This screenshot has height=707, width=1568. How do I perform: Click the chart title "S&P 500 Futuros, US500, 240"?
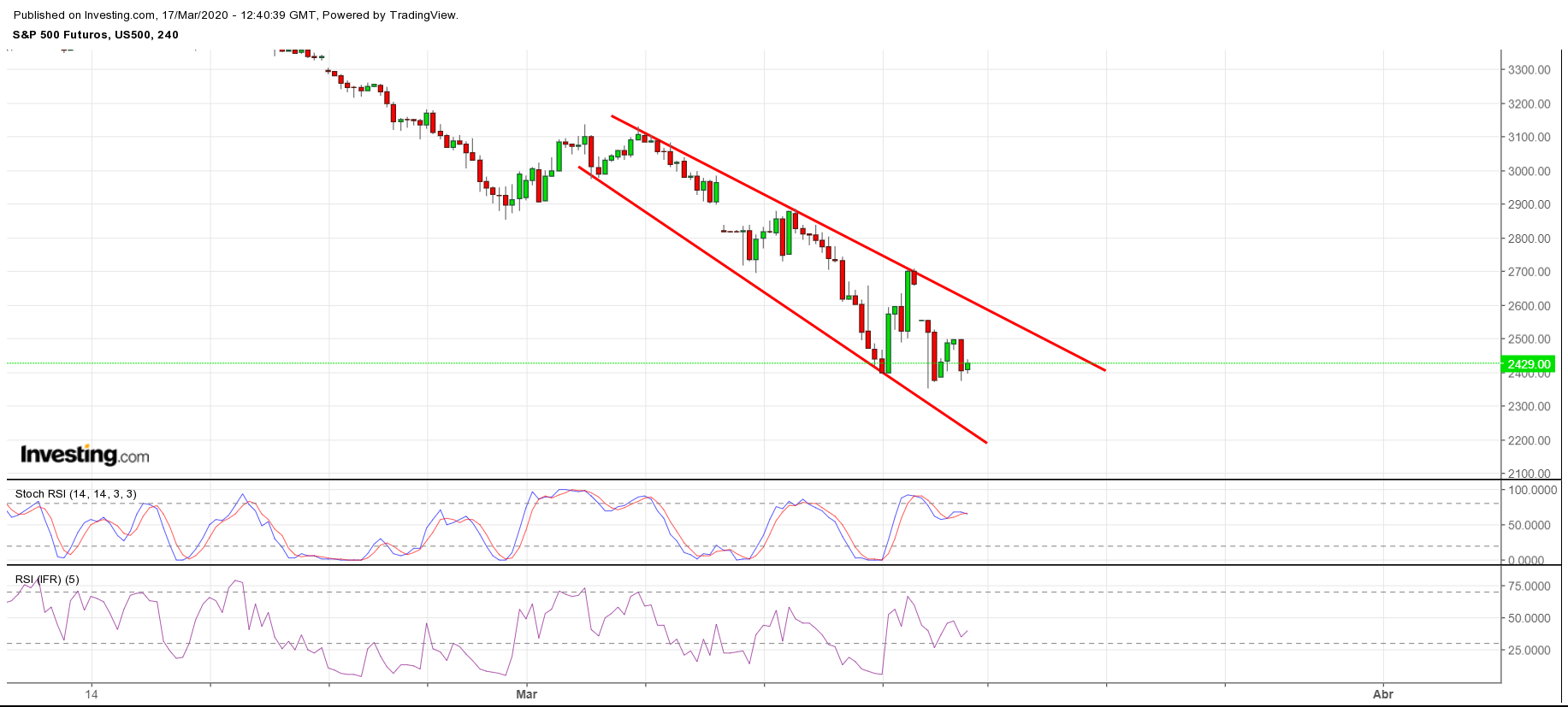[96, 35]
